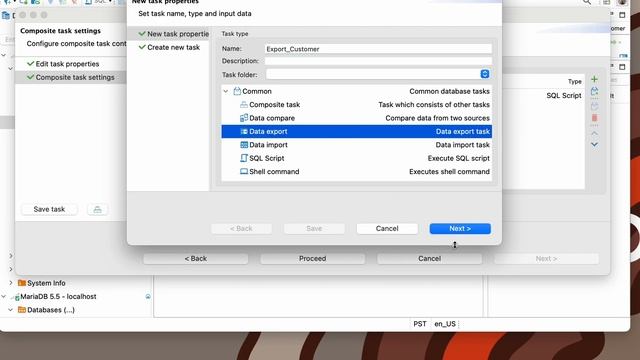This screenshot has width=640, height=360.
Task: Click the MariaDB 5.5 connection icon
Action: pos(16,297)
